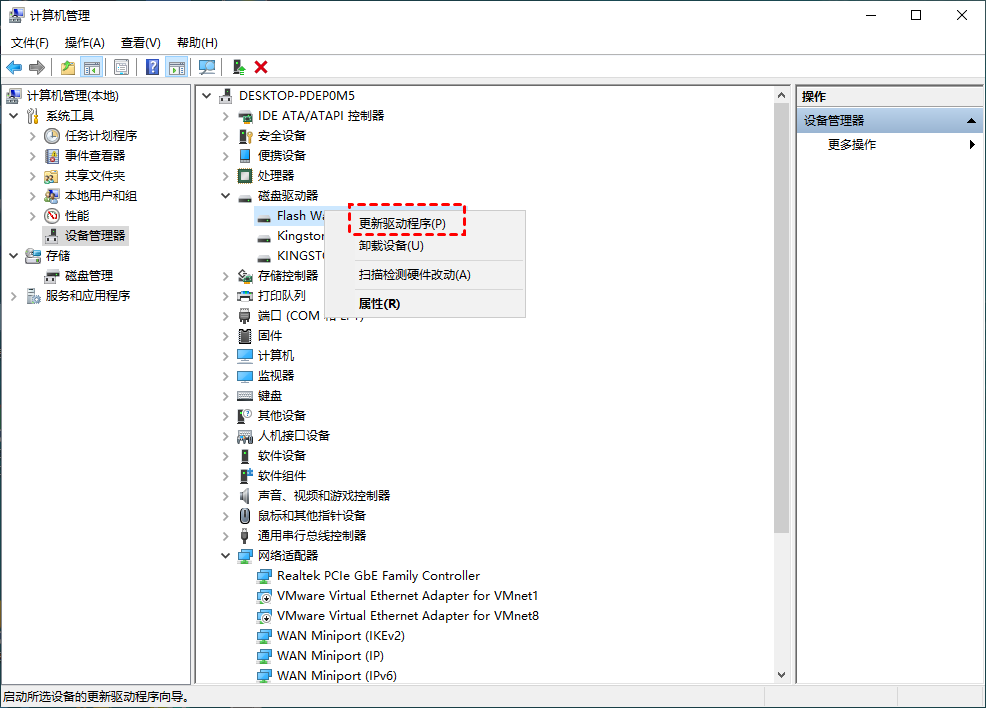Open the Properties sheet toolbar icon
The height and width of the screenshot is (708, 986).
[121, 67]
